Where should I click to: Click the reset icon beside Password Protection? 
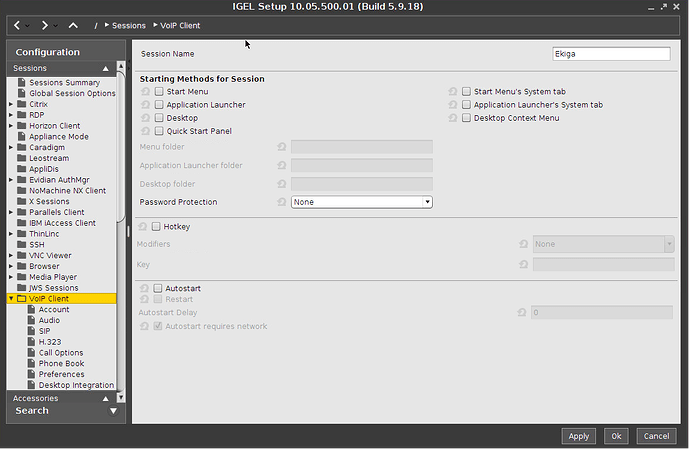coord(281,202)
